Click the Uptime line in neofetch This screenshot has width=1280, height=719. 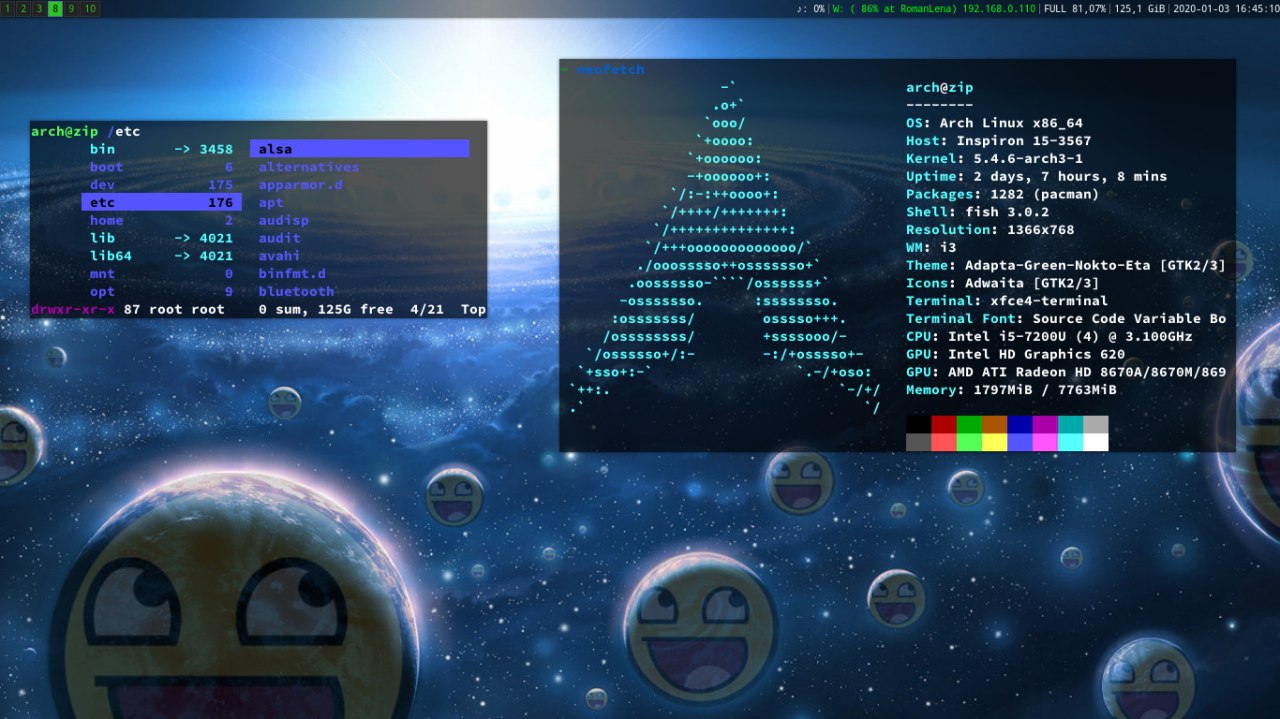click(1036, 176)
